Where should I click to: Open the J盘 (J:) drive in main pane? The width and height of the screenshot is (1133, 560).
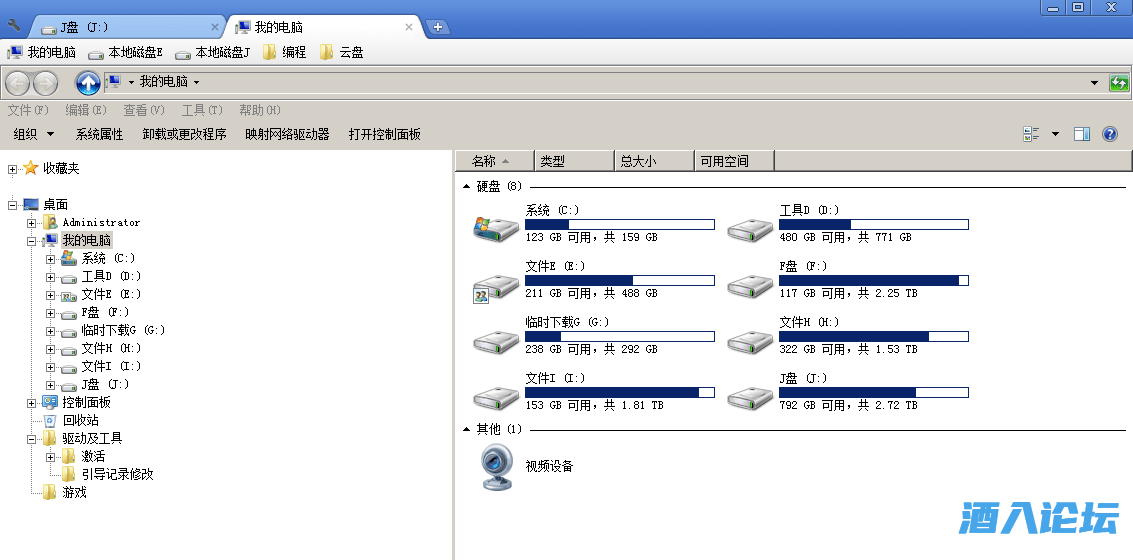coord(750,394)
